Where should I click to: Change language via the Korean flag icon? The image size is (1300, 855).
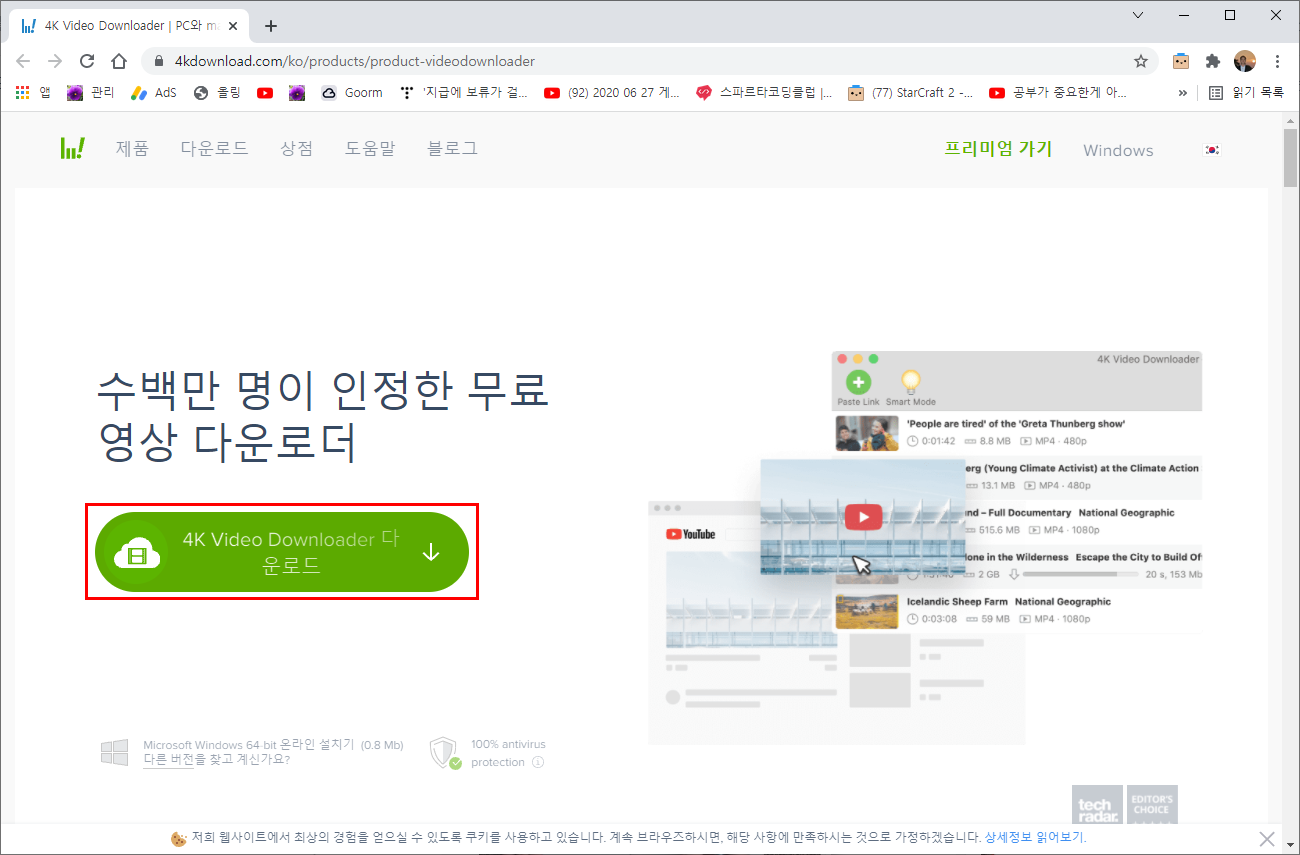tap(1212, 150)
